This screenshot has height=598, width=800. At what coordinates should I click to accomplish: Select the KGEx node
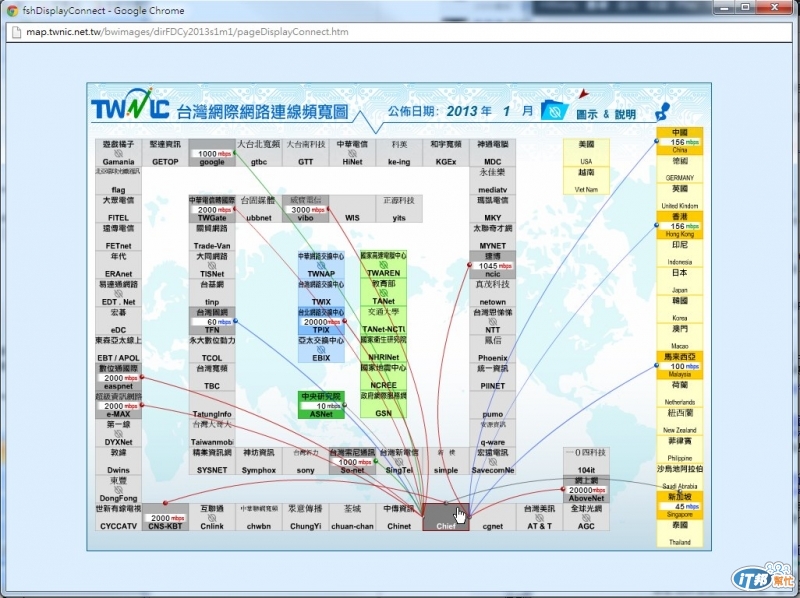point(445,153)
